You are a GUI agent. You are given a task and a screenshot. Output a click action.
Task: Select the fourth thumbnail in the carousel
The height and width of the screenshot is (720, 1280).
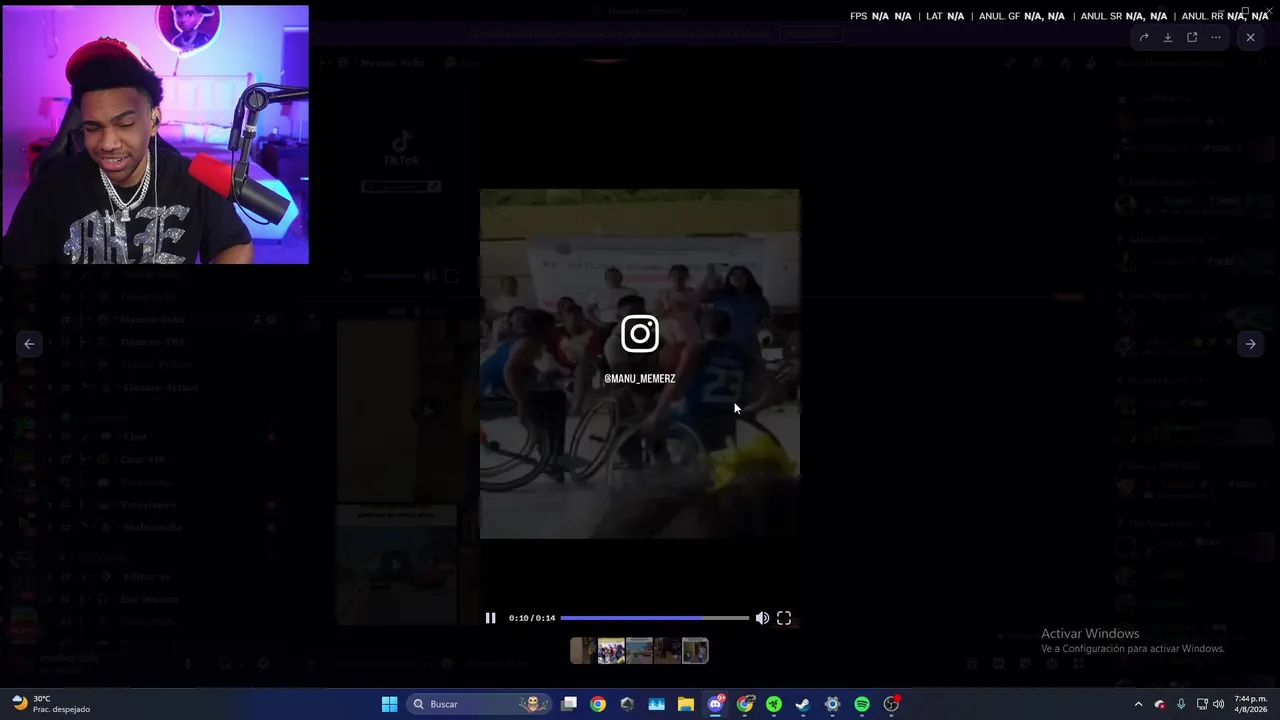(x=667, y=651)
